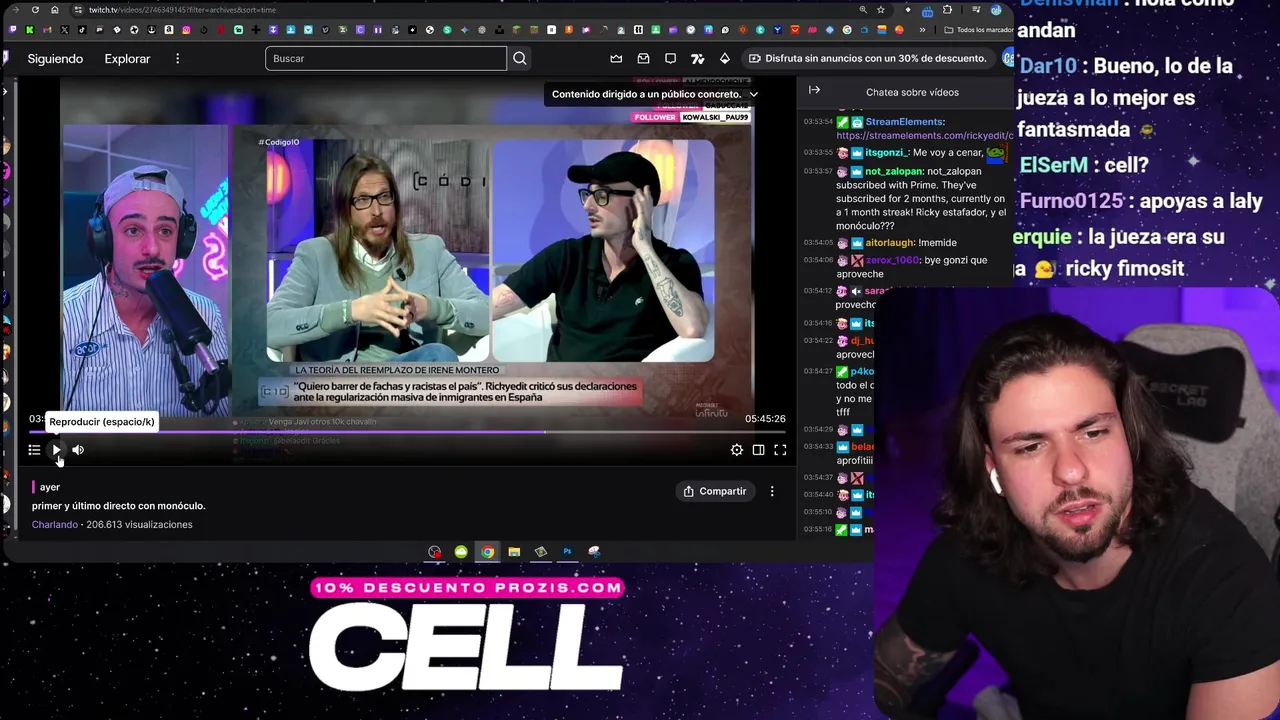Click the not_zalopan username in chat
Viewport: 1280px width, 720px height.
click(x=893, y=171)
